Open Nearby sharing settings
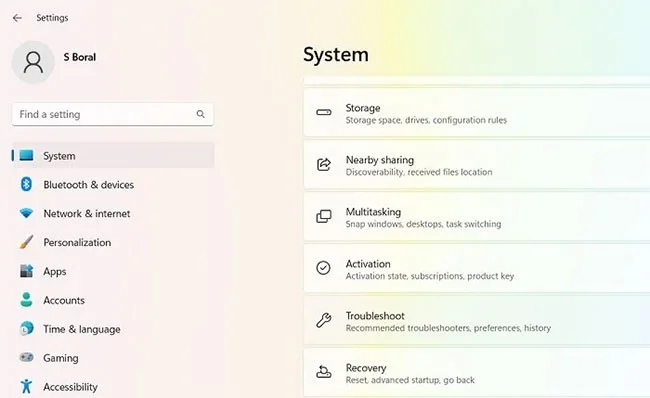 pos(477,165)
